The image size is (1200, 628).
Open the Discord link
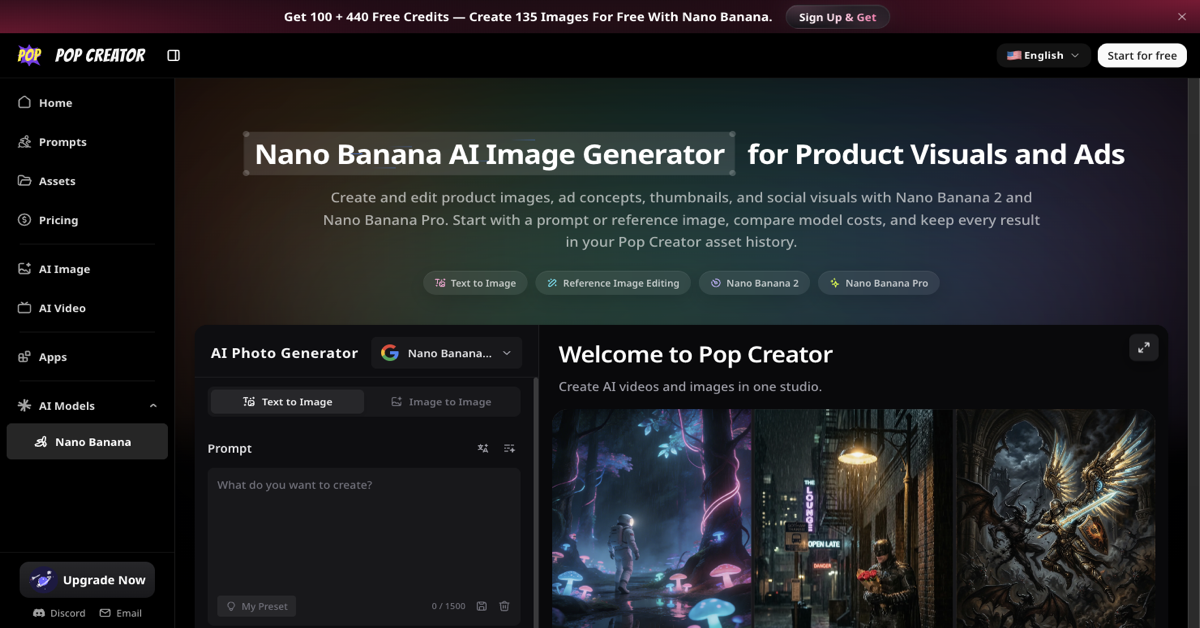coord(59,613)
